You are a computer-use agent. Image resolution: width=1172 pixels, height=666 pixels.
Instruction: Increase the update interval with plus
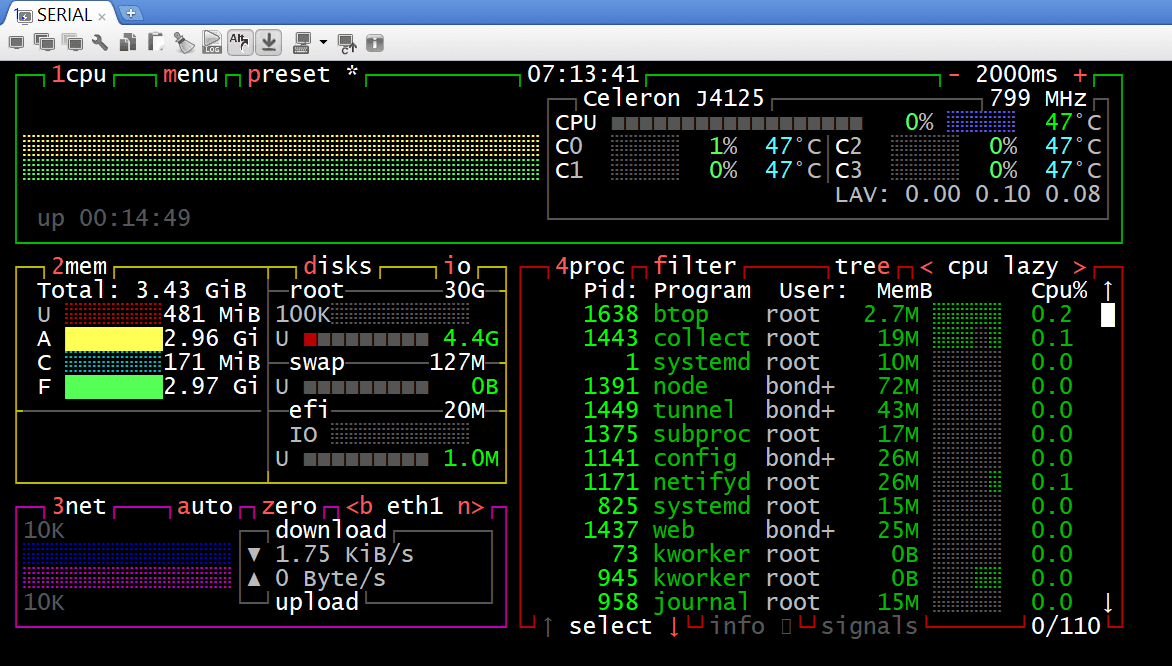click(1079, 75)
